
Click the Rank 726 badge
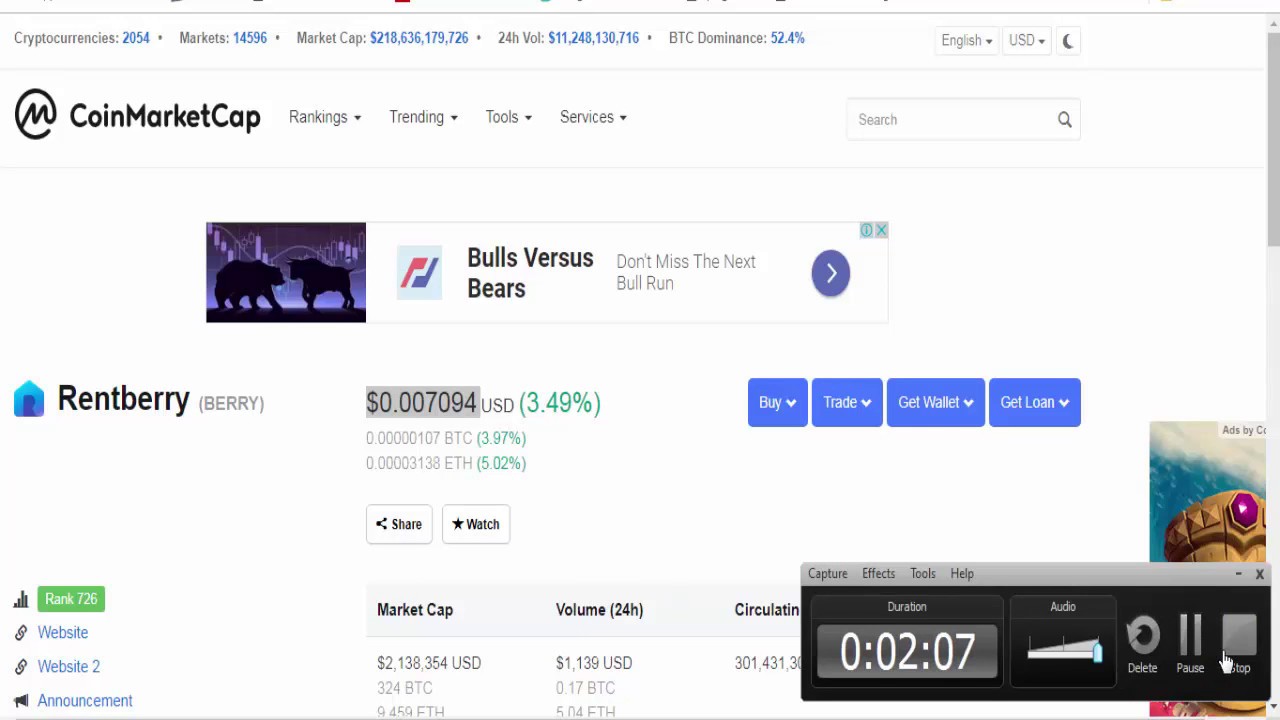71,599
